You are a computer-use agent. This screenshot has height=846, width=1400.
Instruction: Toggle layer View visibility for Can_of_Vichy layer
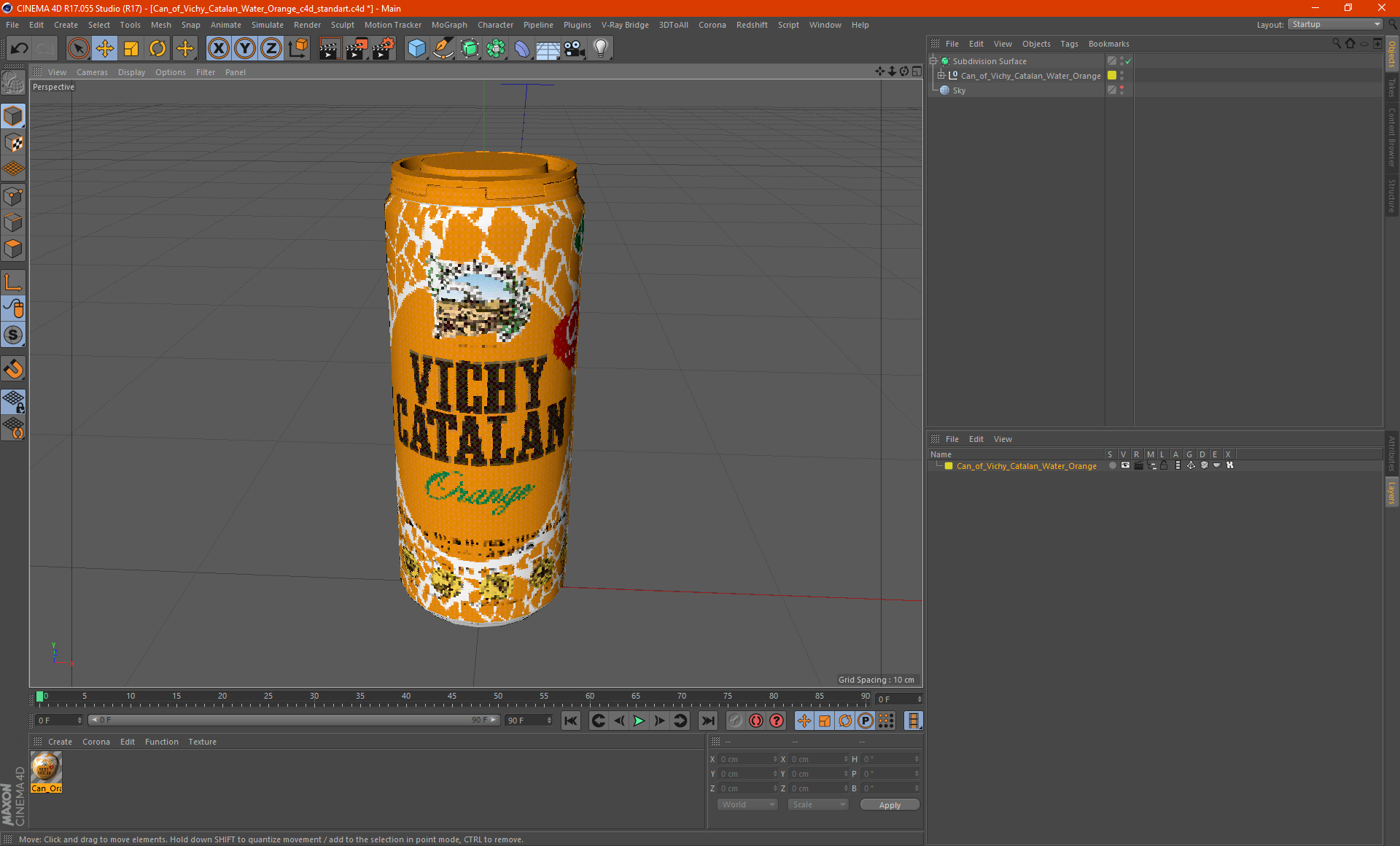[x=1125, y=465]
